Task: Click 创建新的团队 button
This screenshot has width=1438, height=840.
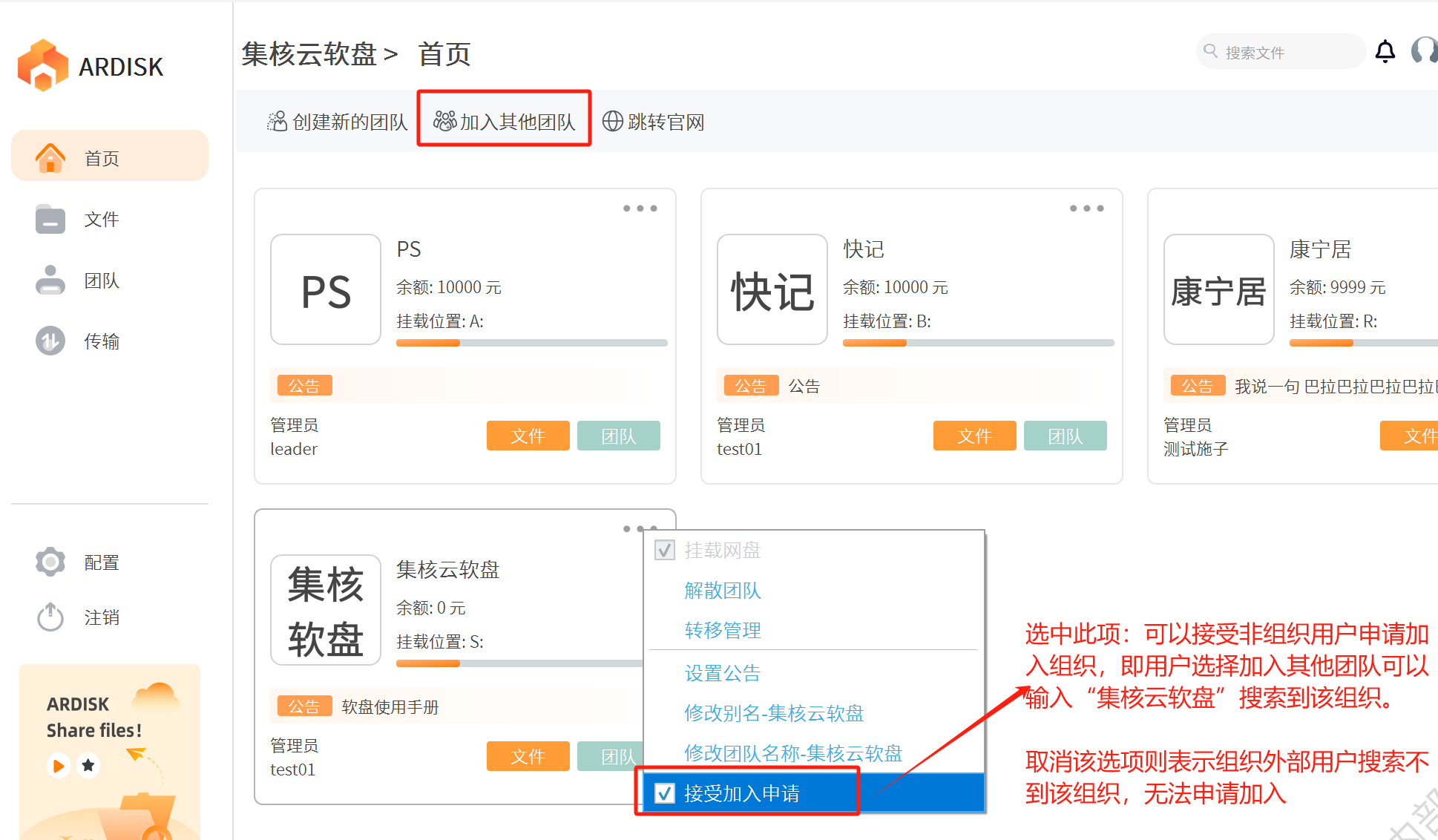Action: point(338,121)
